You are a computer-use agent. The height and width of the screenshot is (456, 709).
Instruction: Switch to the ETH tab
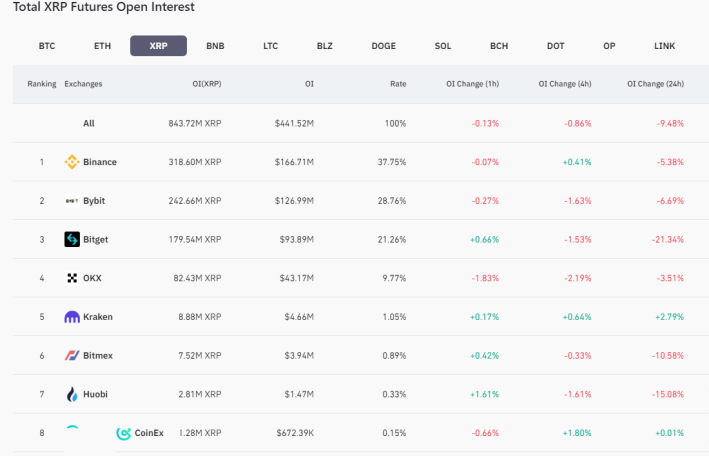(103, 46)
